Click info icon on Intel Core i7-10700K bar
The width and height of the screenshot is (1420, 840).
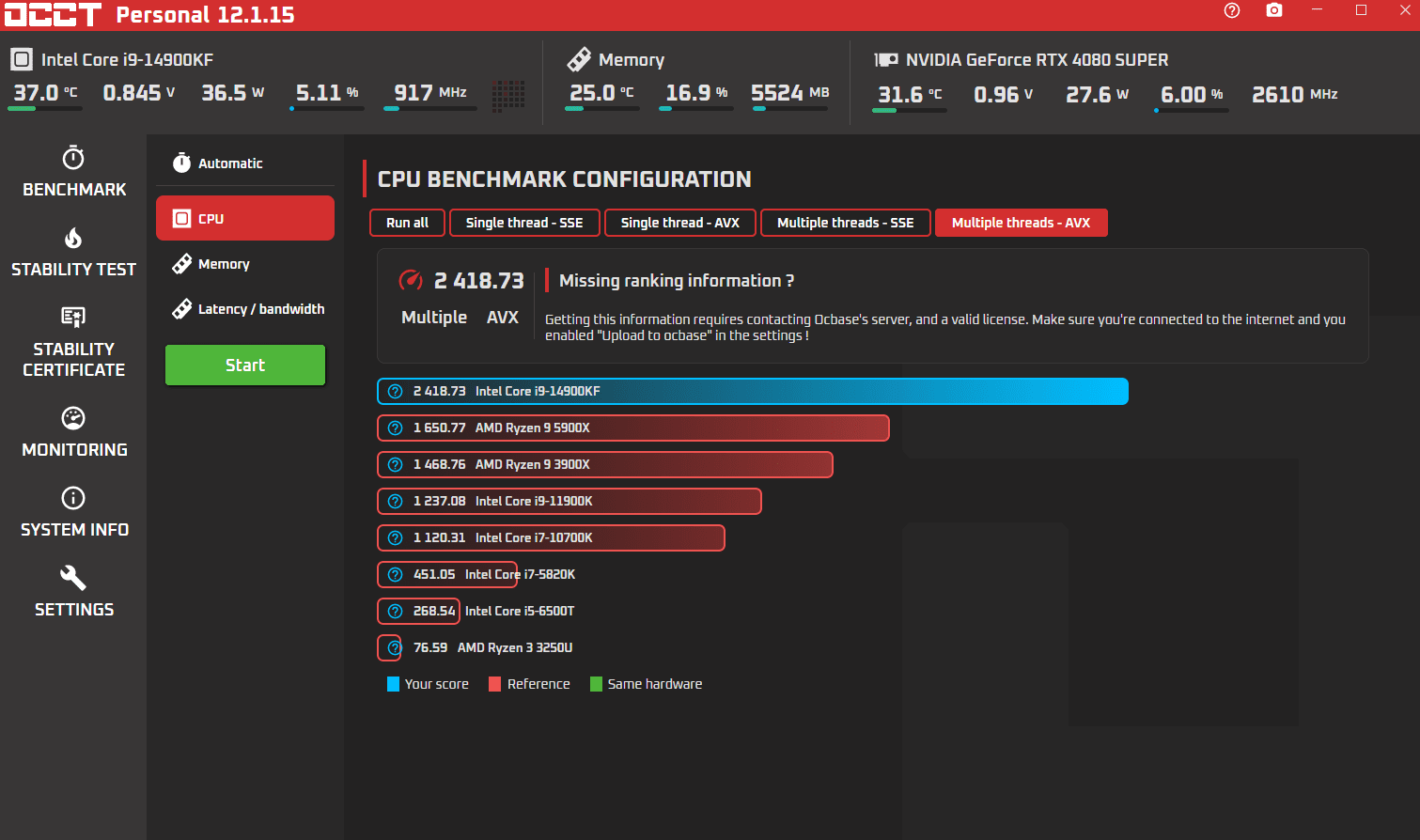coord(396,538)
